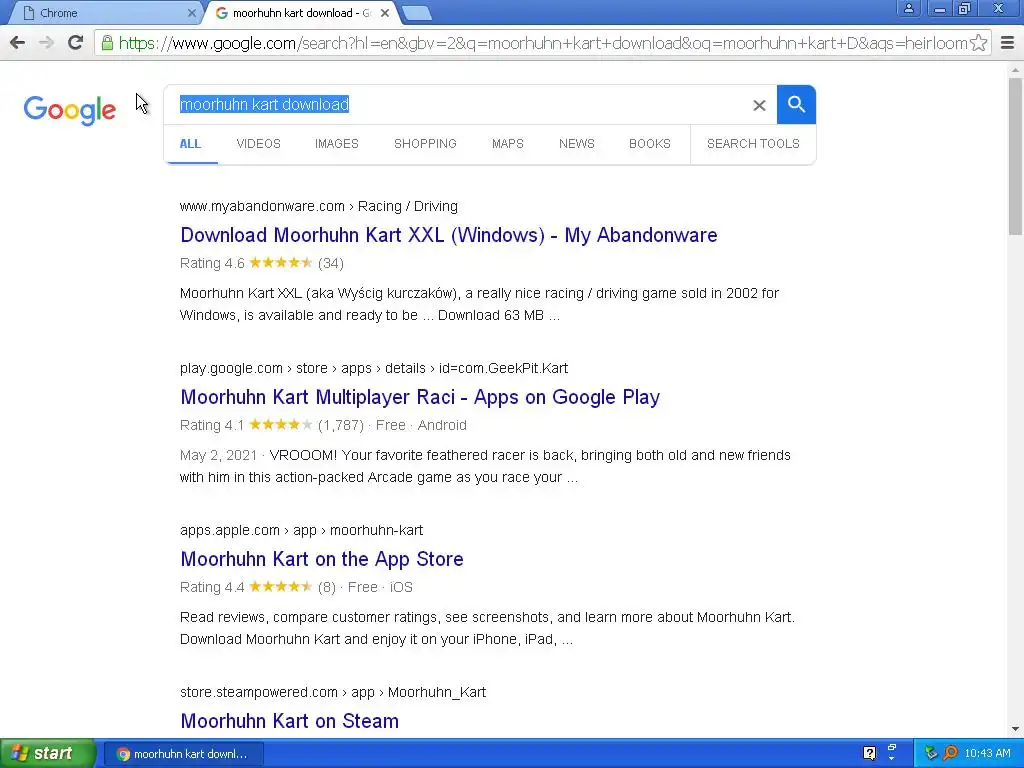The image size is (1024, 768).
Task: Open Download Moorhuhn Kart XXL My Abandonware link
Action: [449, 235]
